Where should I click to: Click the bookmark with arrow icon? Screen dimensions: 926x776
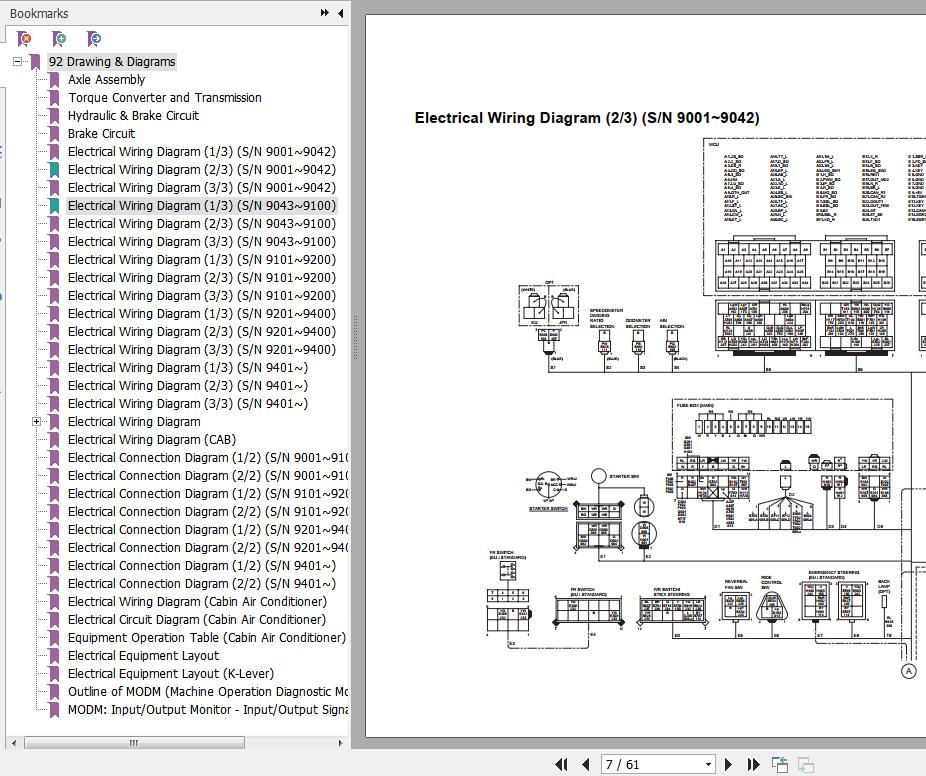pyautogui.click(x=94, y=39)
